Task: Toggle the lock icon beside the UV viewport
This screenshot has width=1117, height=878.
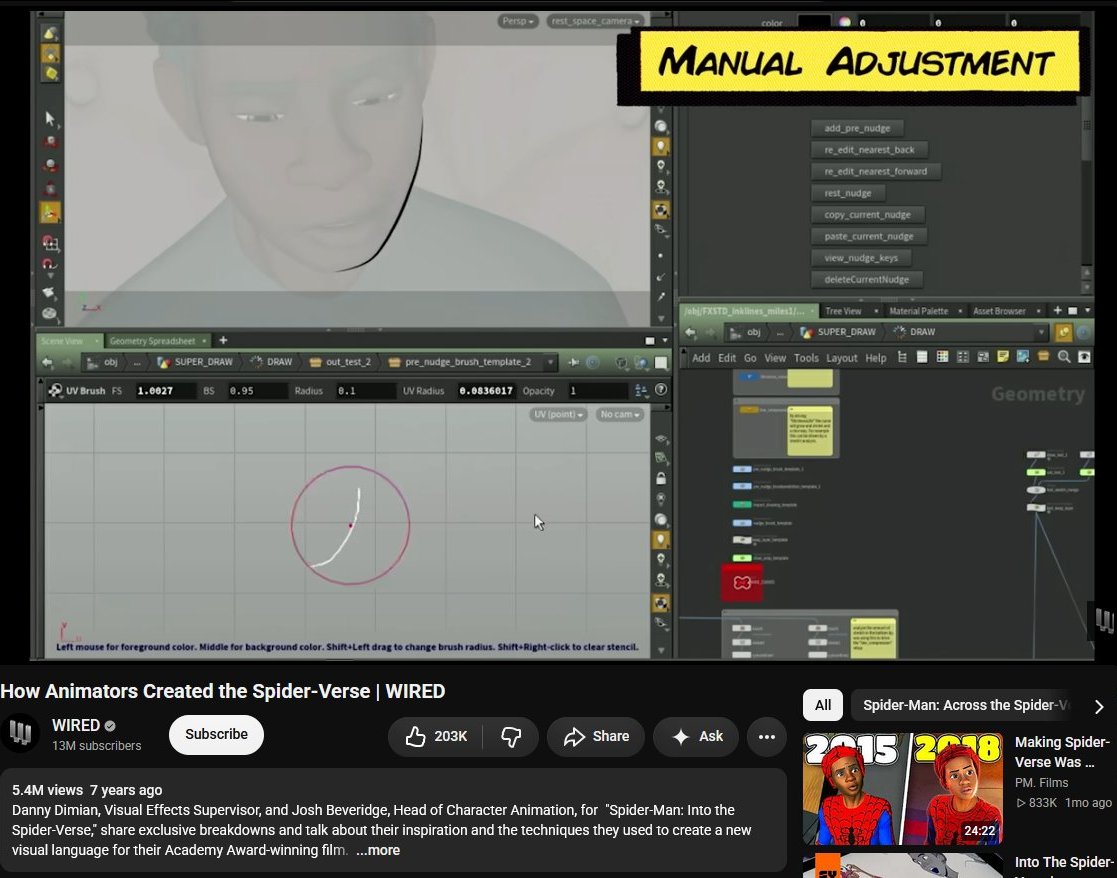Action: (x=661, y=478)
